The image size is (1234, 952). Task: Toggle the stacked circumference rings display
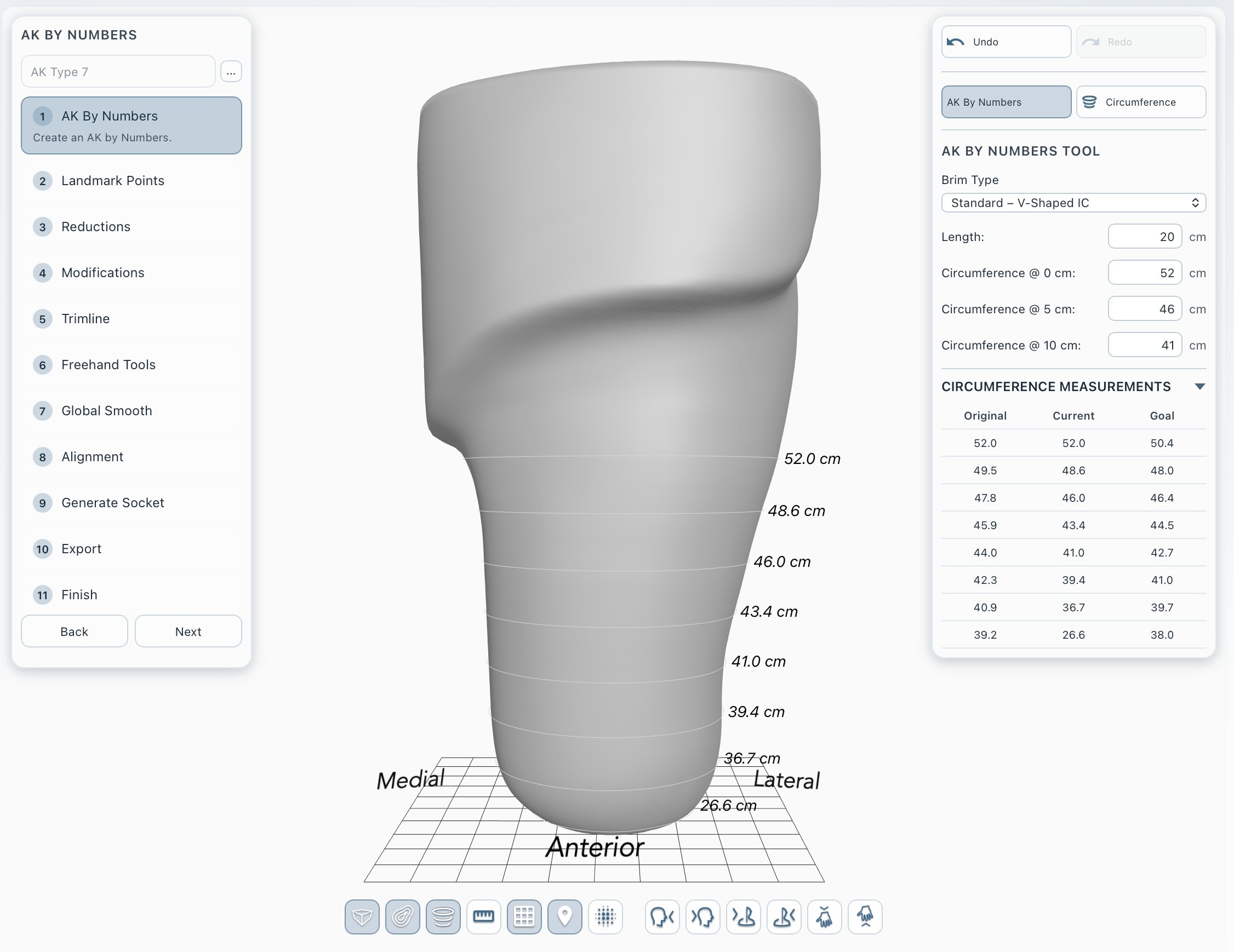pos(443,916)
